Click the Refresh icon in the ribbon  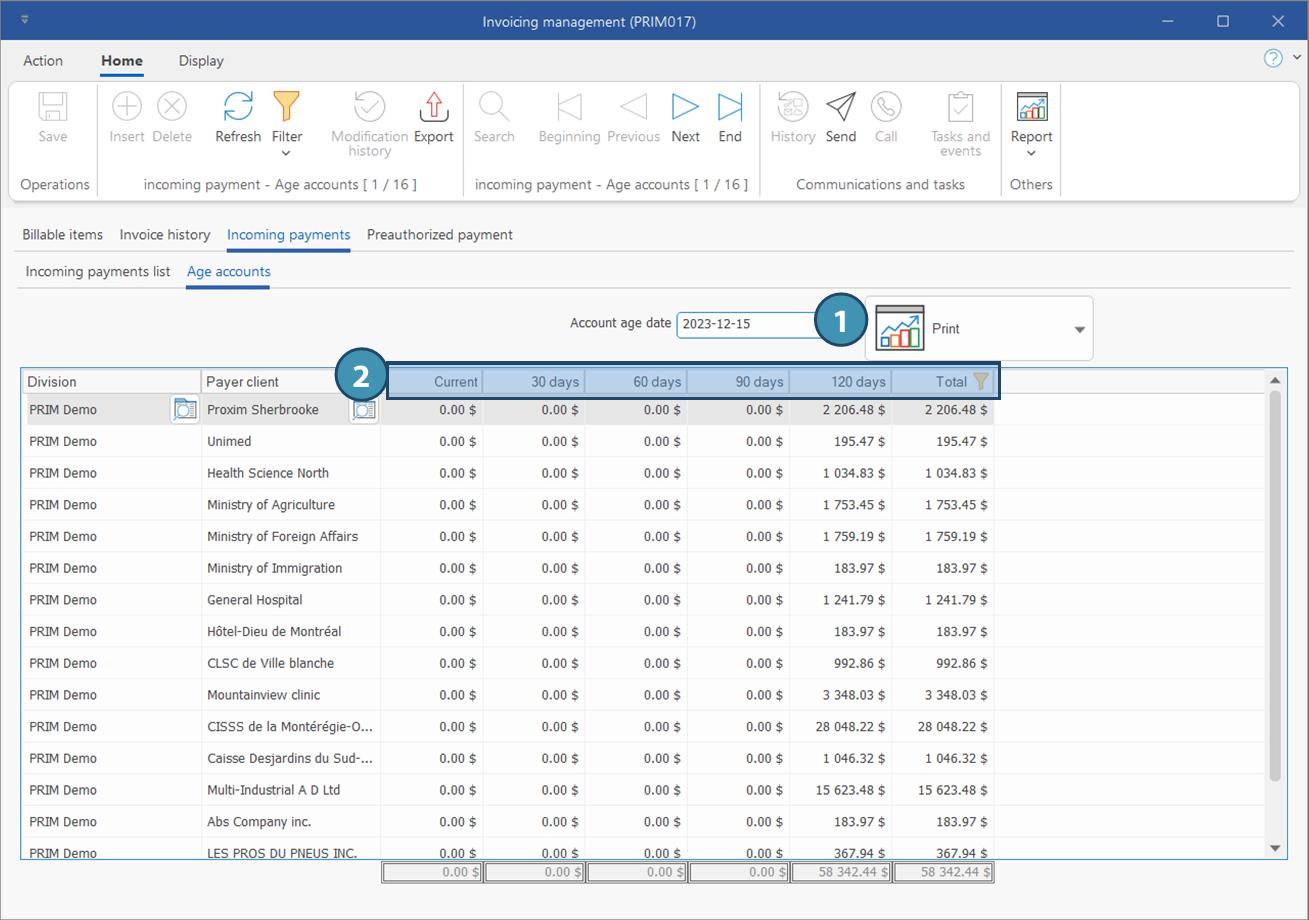click(238, 107)
